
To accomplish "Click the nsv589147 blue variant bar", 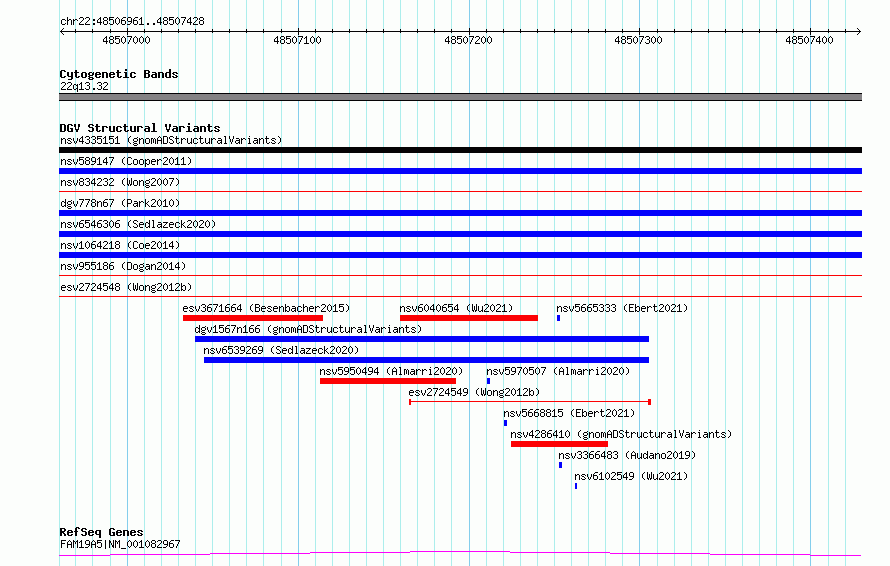I will (460, 171).
